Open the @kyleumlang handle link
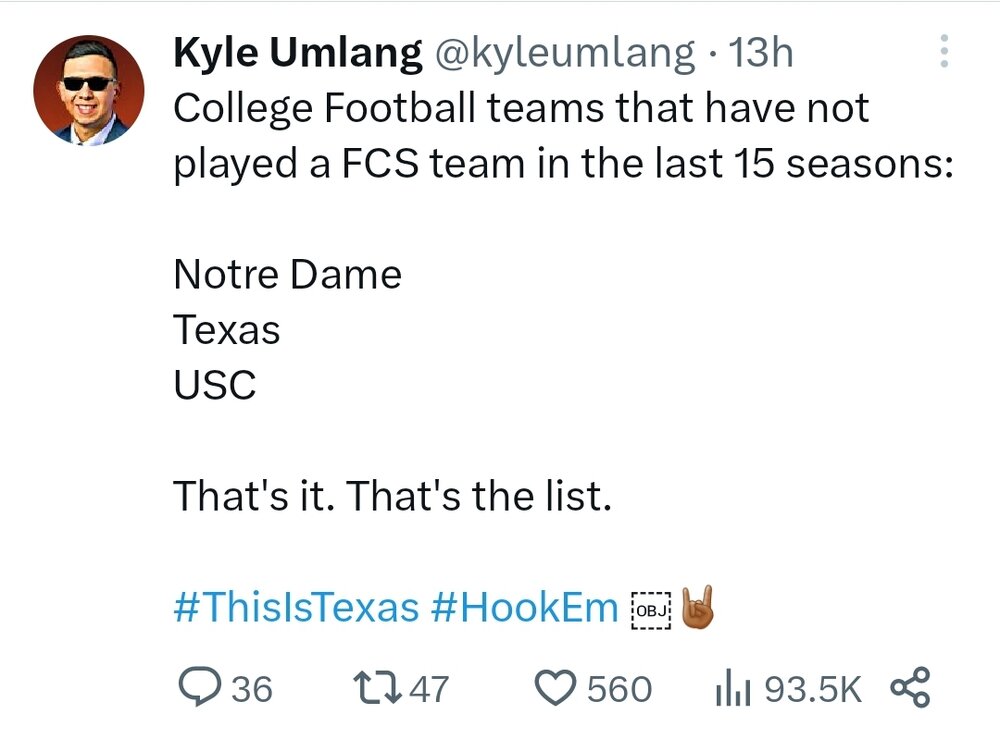Screen dimensions: 1000x739 [x=563, y=54]
